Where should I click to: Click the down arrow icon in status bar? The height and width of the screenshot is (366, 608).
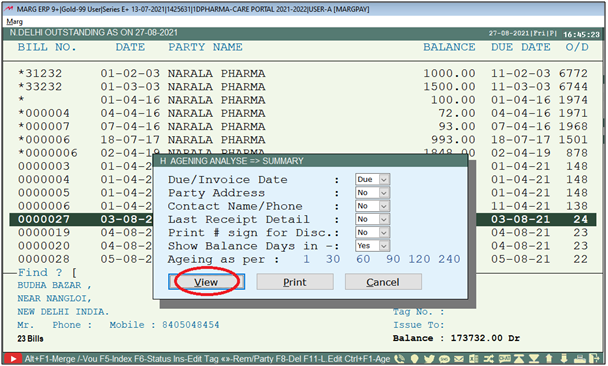[564, 359]
